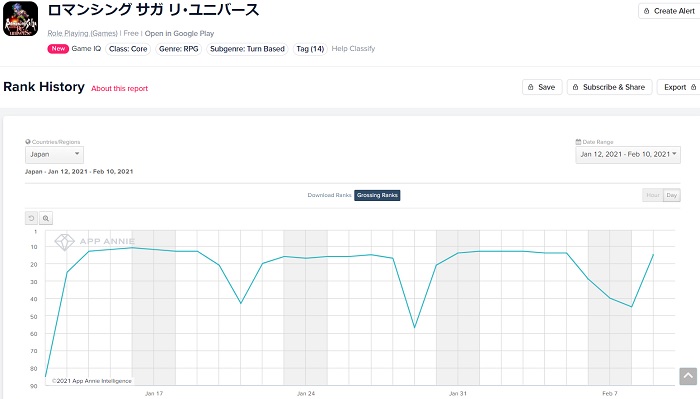Screen dimensions: 700x399
Task: Switch chart to Download Ranks
Action: pos(329,195)
